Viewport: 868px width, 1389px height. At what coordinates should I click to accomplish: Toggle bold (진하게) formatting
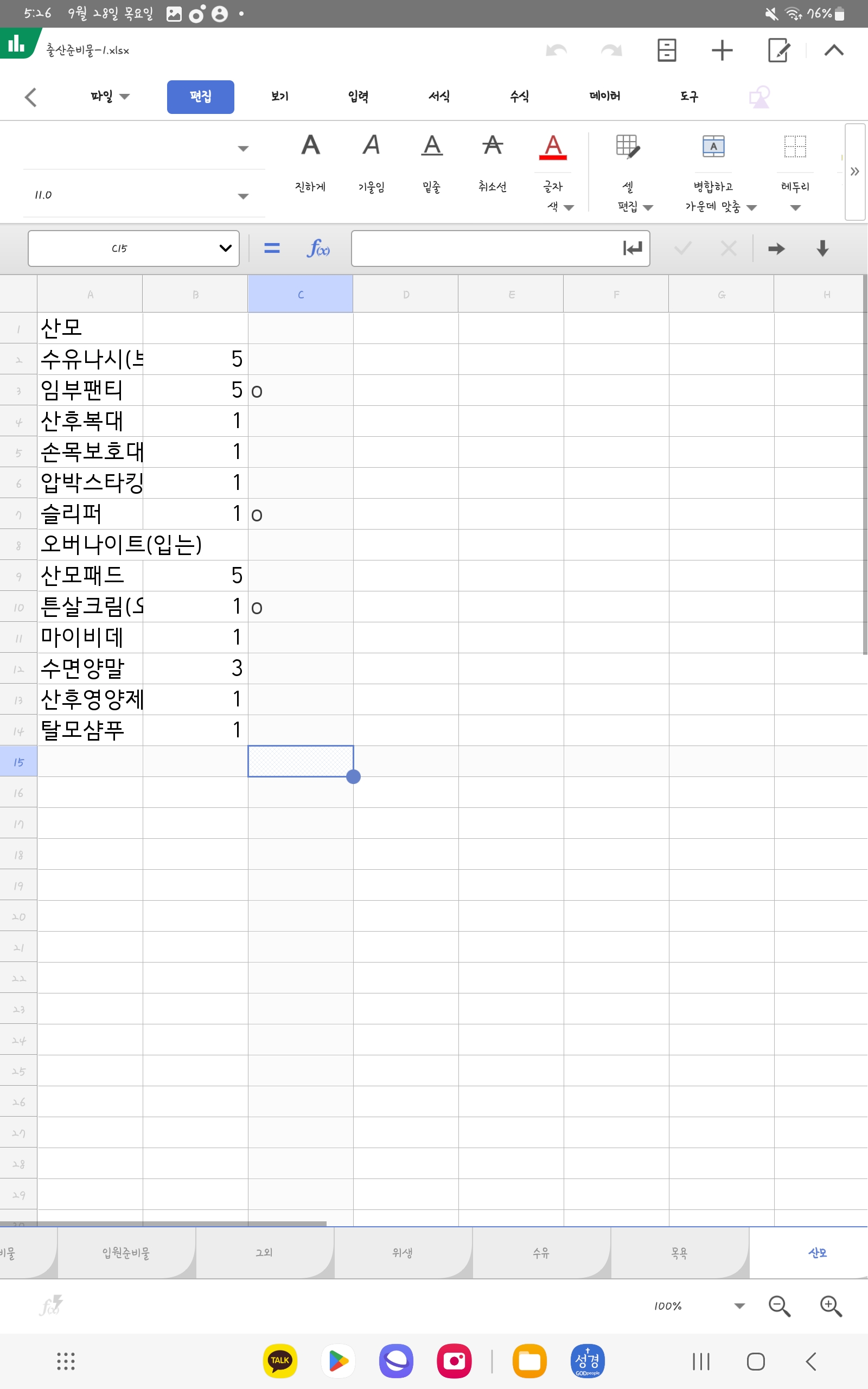310,146
